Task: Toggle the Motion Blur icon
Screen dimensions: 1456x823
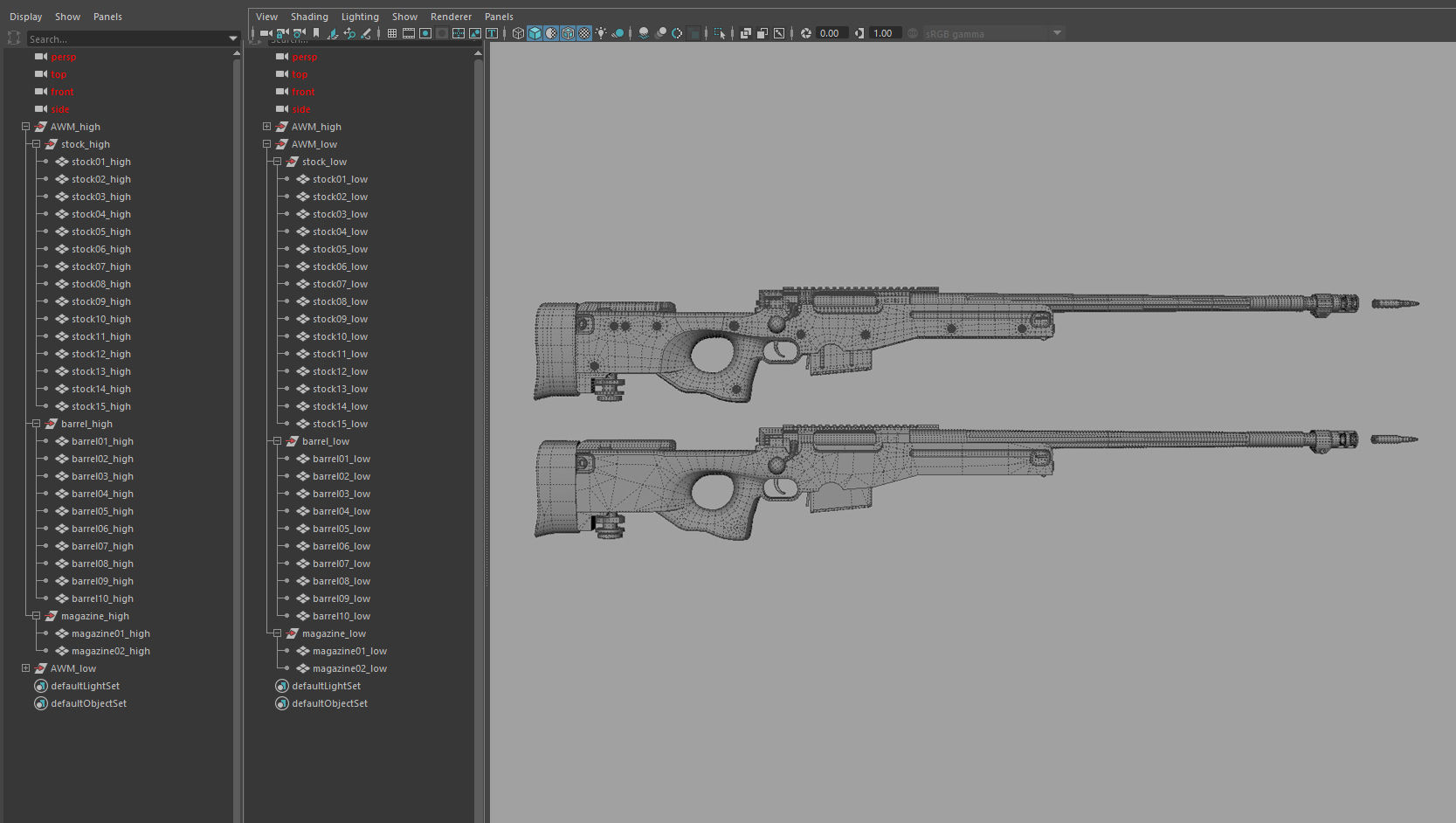Action: click(660, 33)
